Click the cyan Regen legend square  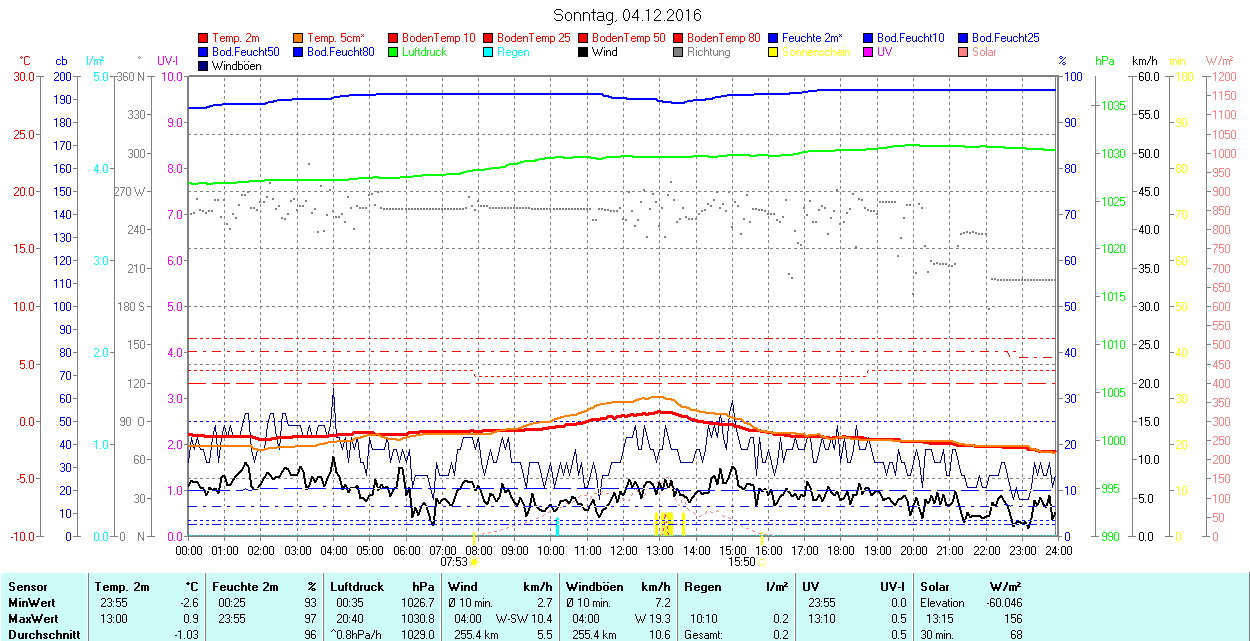[489, 52]
